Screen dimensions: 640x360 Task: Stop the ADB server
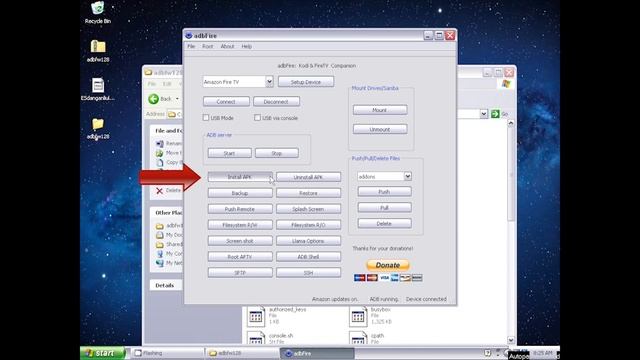277,153
